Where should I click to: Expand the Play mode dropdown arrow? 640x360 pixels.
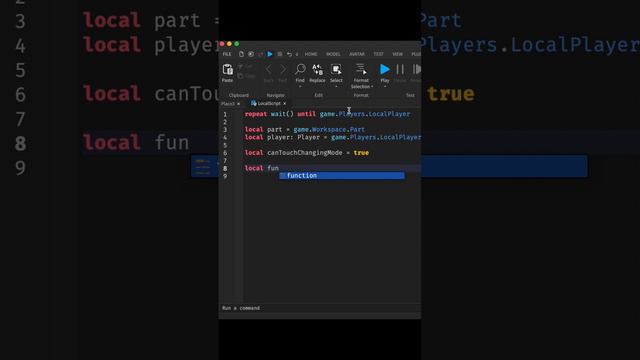pos(384,87)
